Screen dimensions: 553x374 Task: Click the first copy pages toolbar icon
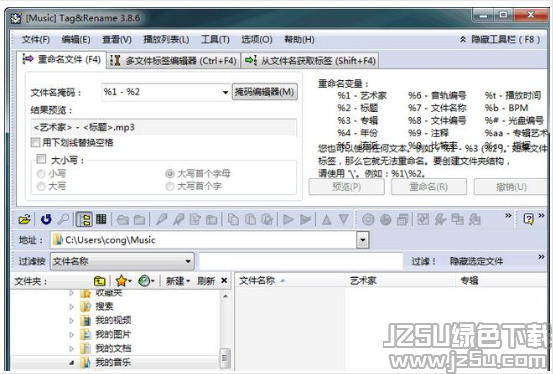tap(233, 219)
